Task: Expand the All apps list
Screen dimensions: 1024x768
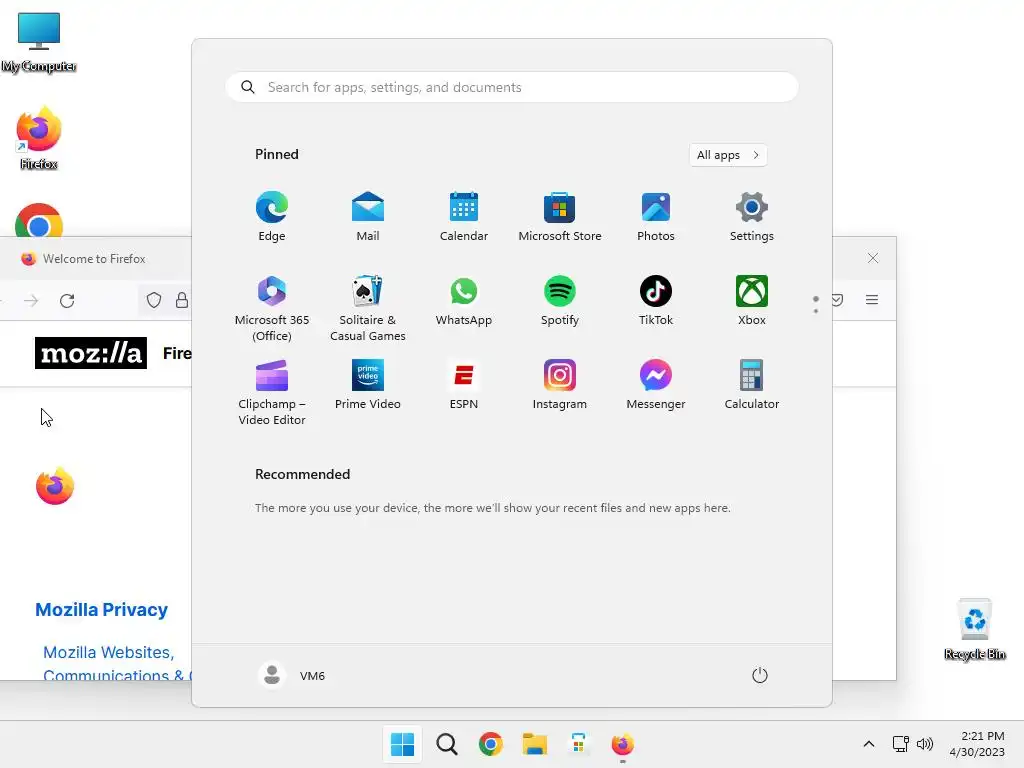Action: click(x=728, y=155)
